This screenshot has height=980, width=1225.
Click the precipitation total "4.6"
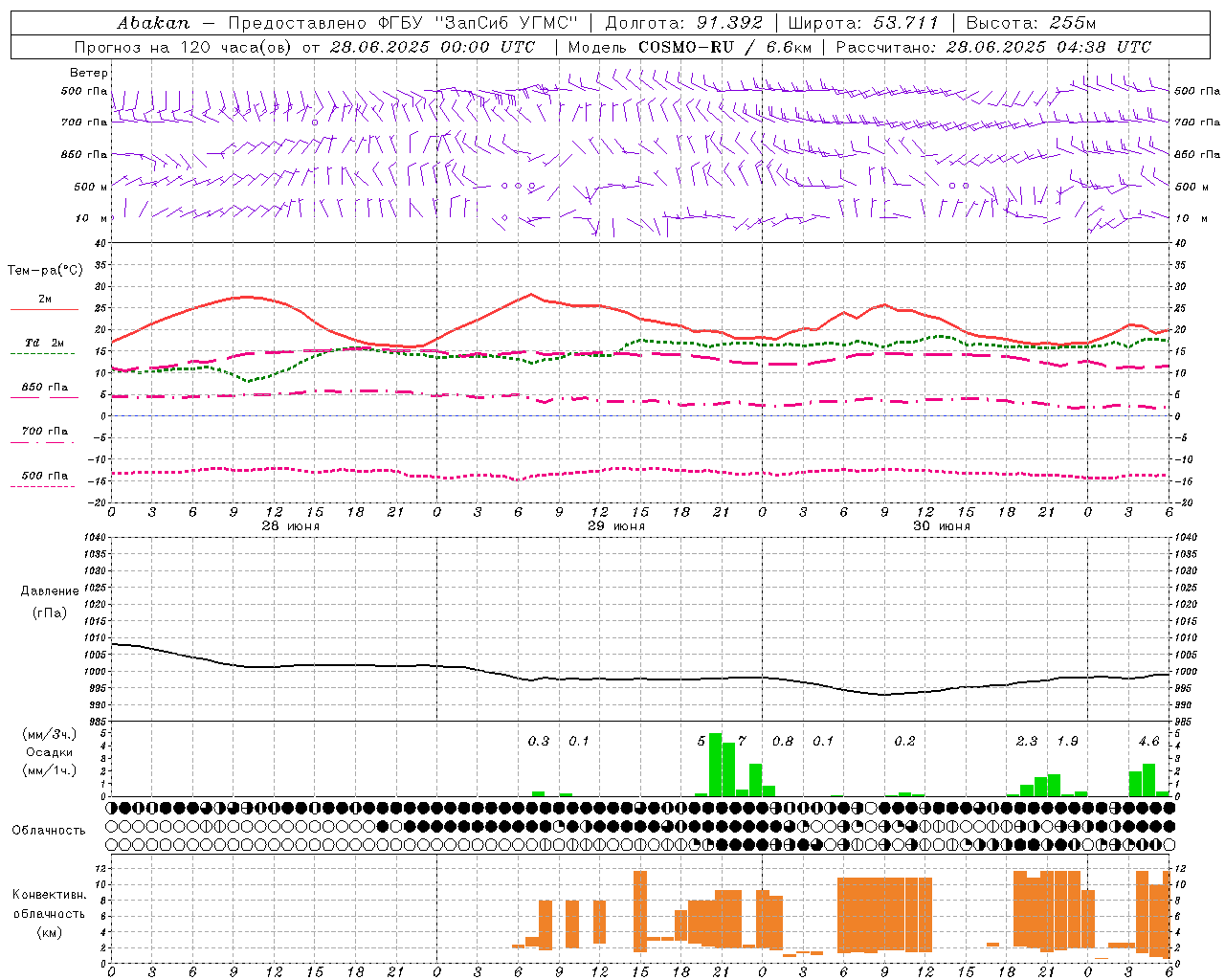pyautogui.click(x=1148, y=741)
